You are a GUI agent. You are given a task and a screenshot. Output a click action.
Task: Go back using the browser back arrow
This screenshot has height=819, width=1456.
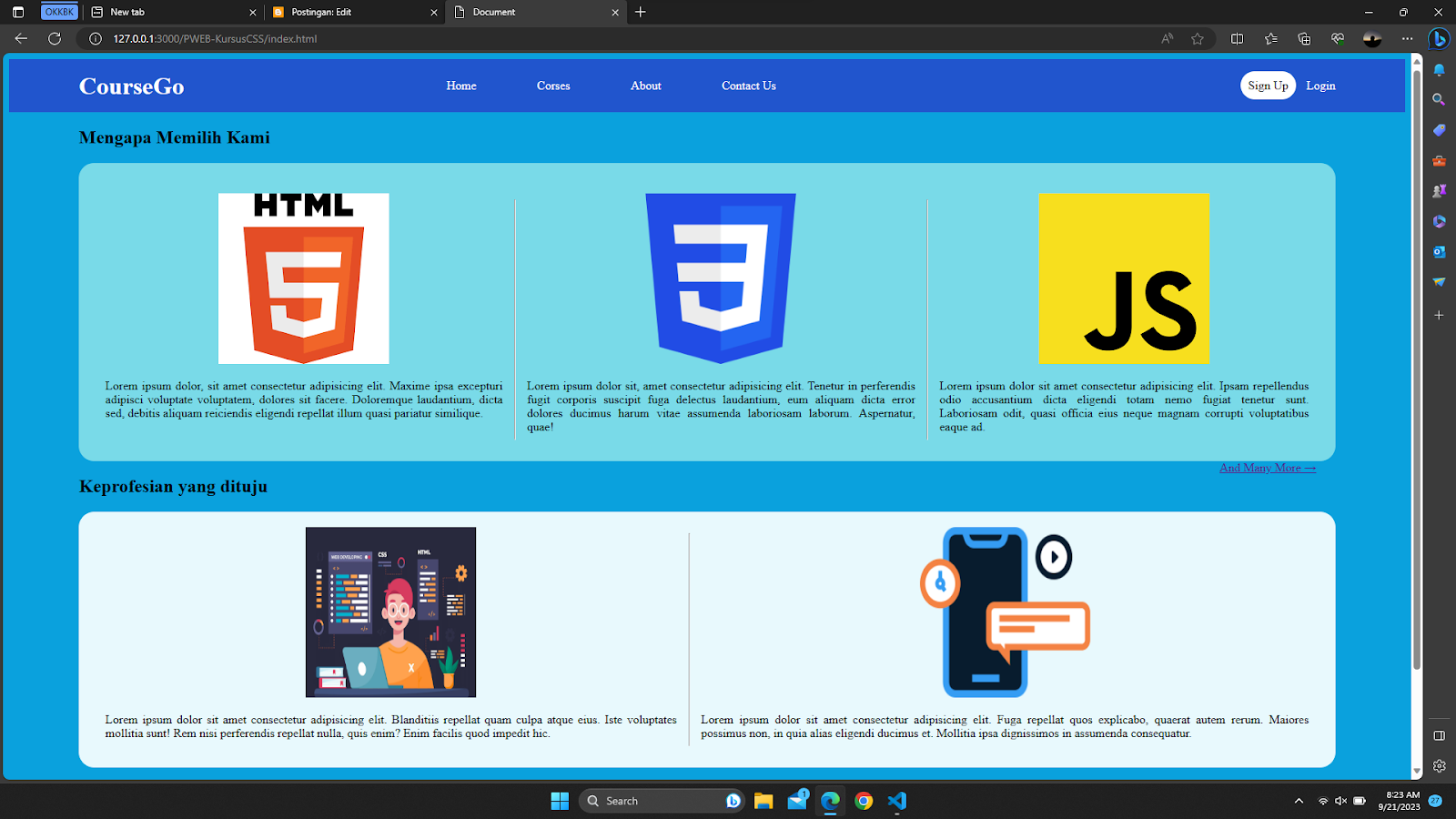(21, 38)
